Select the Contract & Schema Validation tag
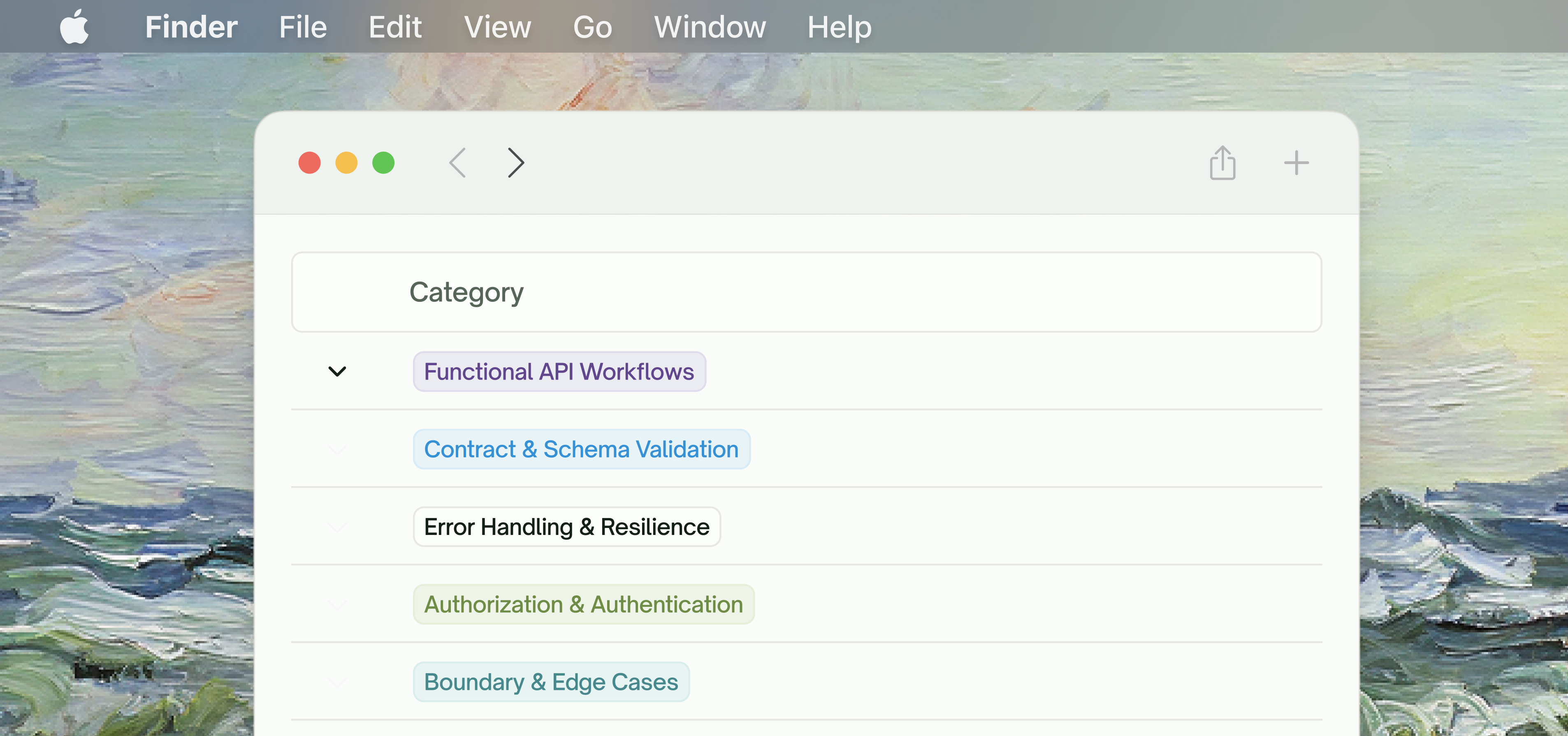1568x736 pixels. coord(581,449)
